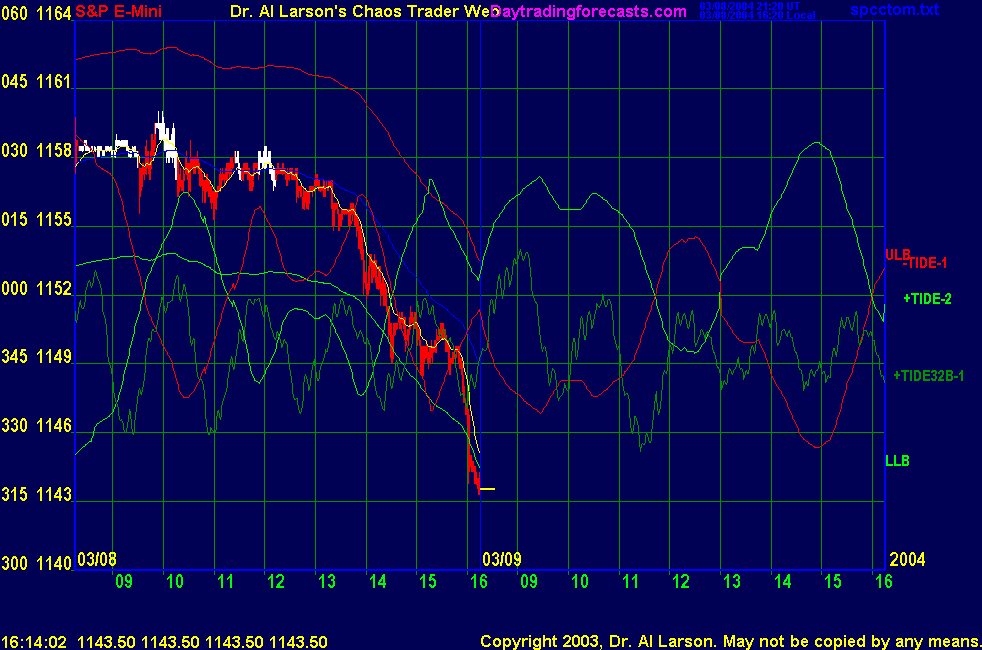
Task: Click the yellow last-price marker line
Action: pos(488,488)
